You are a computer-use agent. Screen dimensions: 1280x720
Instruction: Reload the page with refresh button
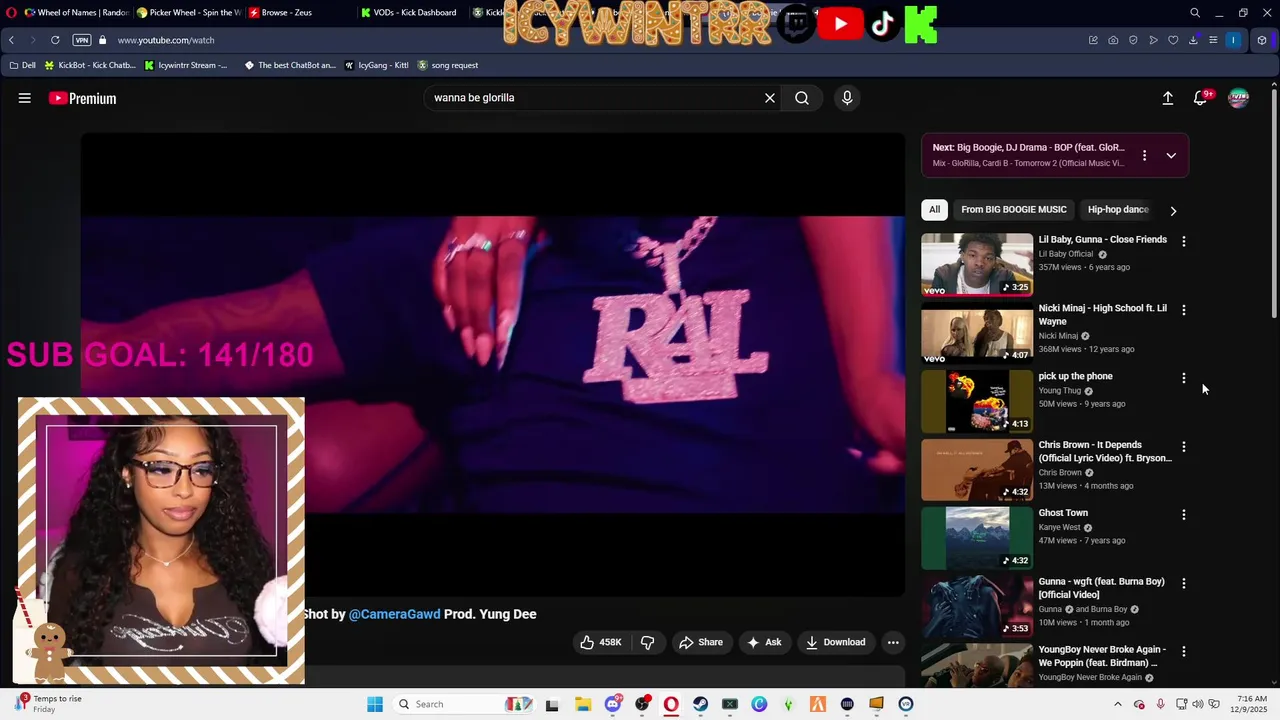tap(55, 40)
